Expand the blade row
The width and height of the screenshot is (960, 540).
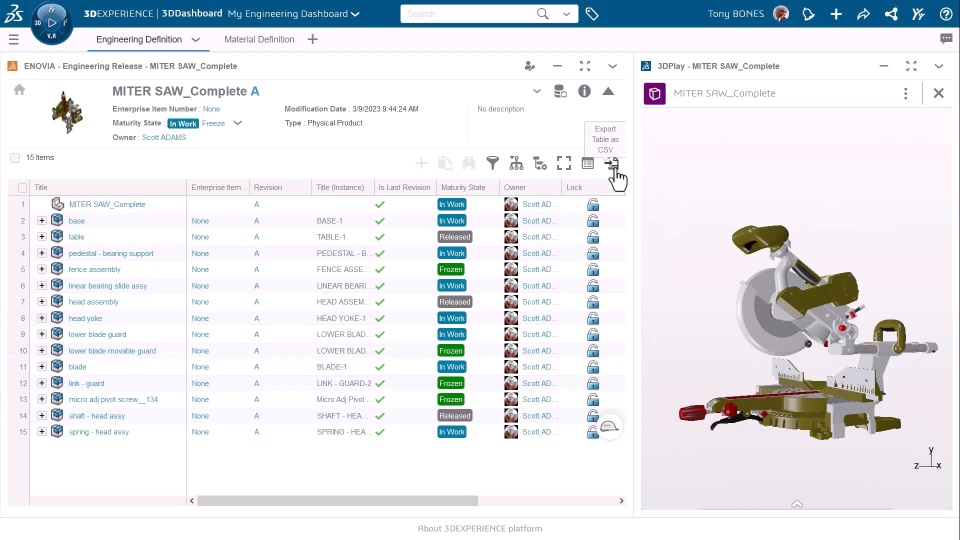tap(42, 366)
